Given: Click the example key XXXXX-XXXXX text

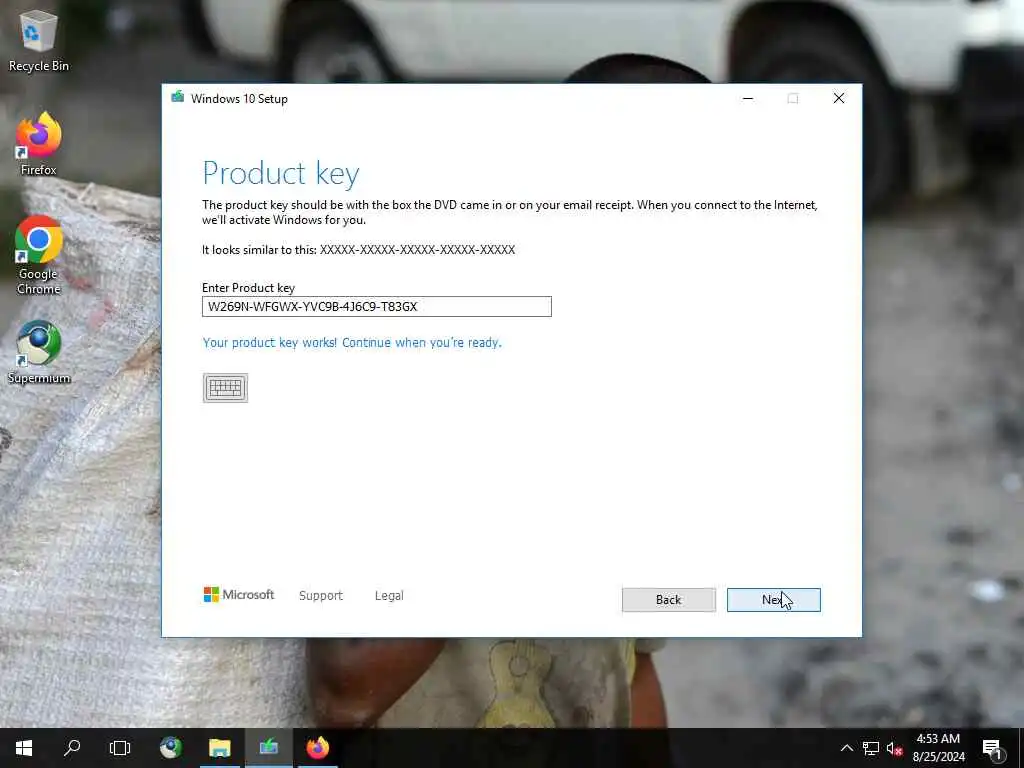Looking at the screenshot, I should pos(417,249).
